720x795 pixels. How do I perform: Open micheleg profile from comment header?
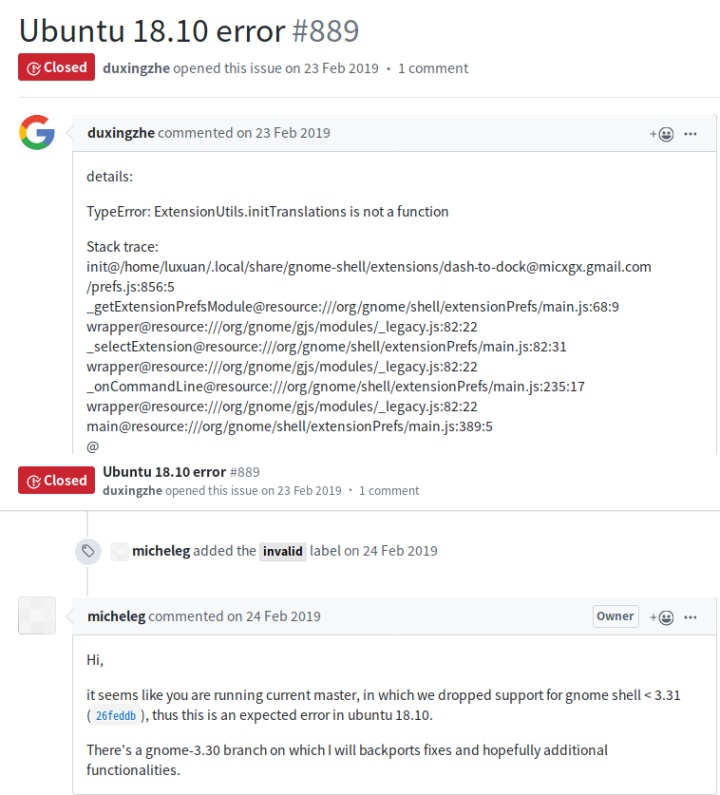point(116,617)
